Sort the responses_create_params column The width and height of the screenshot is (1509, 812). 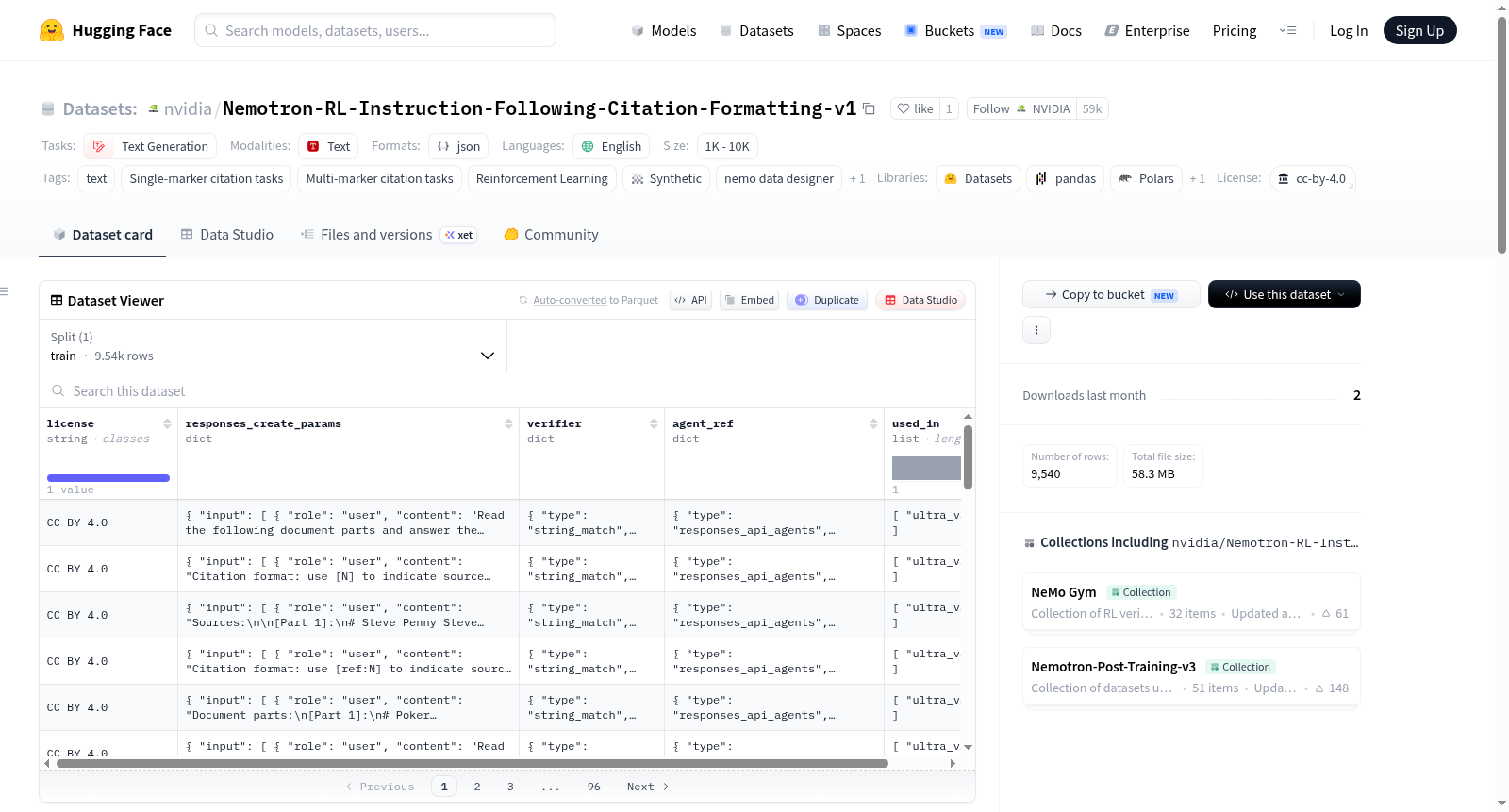(x=508, y=423)
